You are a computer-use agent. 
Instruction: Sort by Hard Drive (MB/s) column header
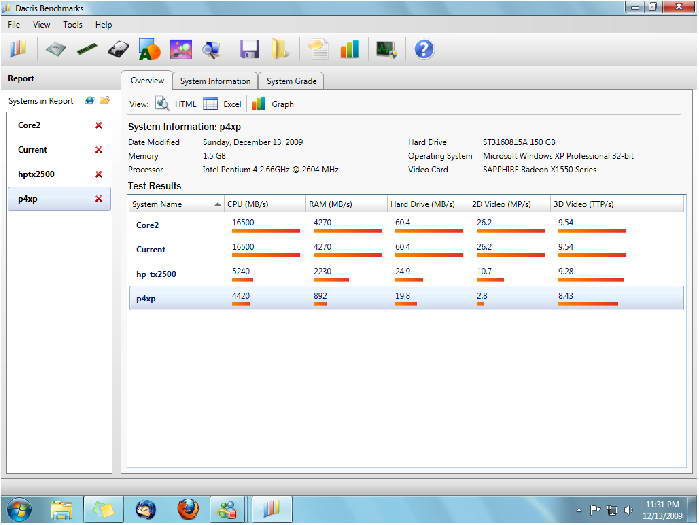(x=428, y=204)
